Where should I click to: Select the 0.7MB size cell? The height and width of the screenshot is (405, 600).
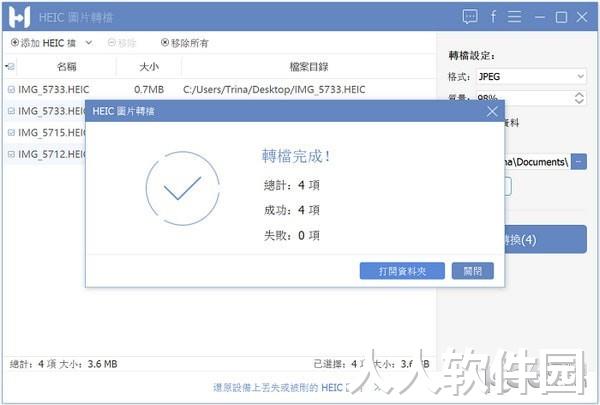(149, 90)
